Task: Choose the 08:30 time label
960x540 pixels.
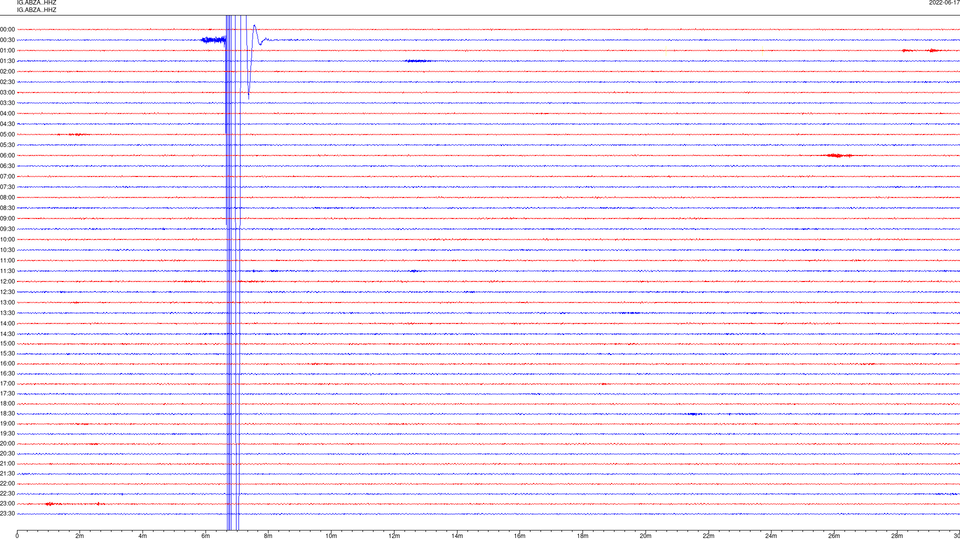Action: (x=7, y=208)
